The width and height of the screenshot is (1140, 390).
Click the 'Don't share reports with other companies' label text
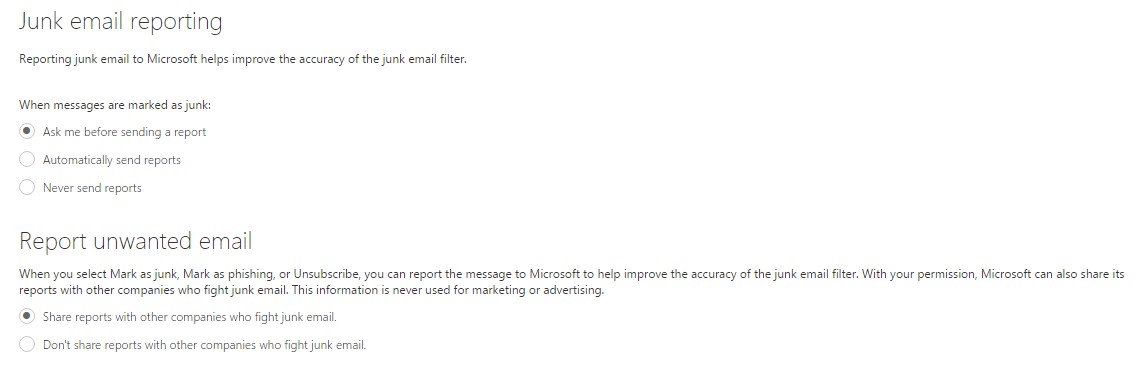point(204,345)
